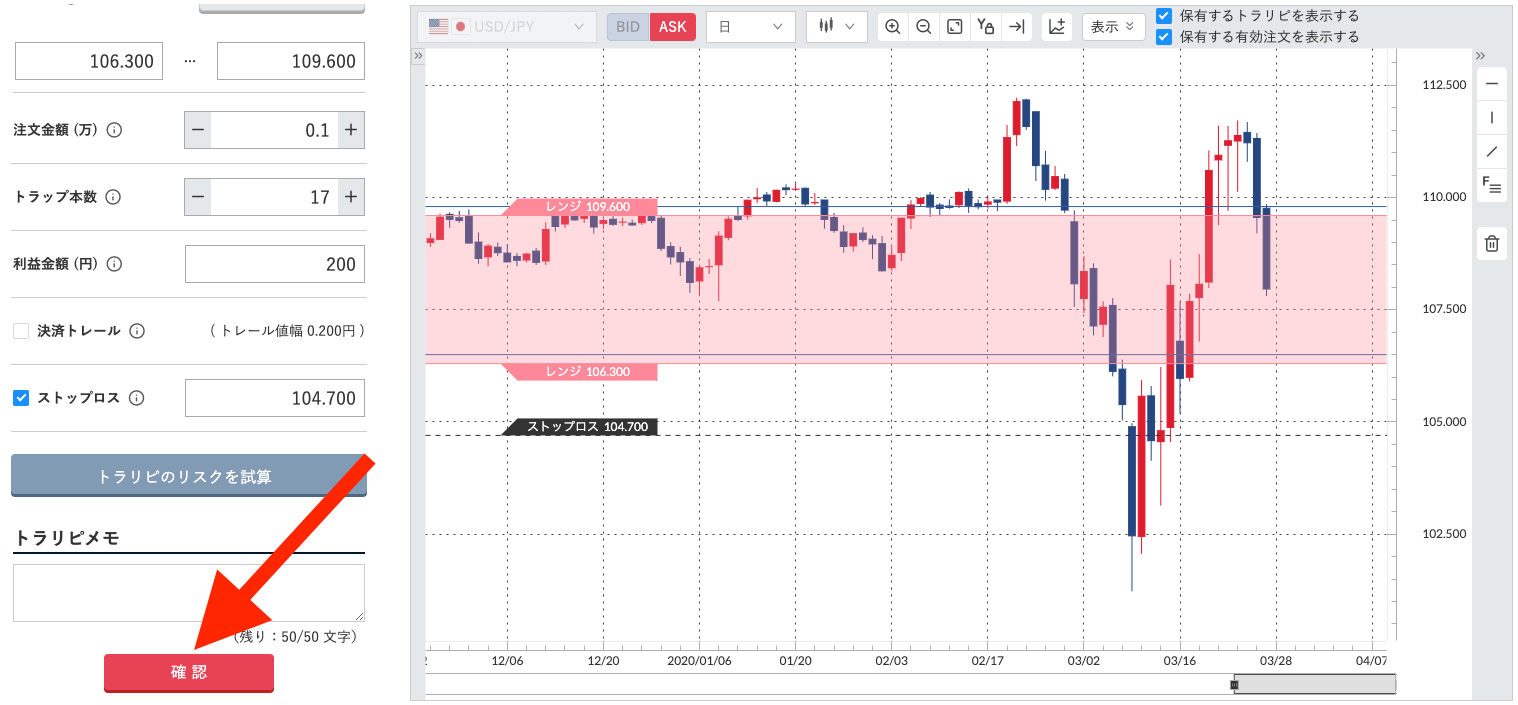Expand the 表示 display options menu

click(1113, 27)
